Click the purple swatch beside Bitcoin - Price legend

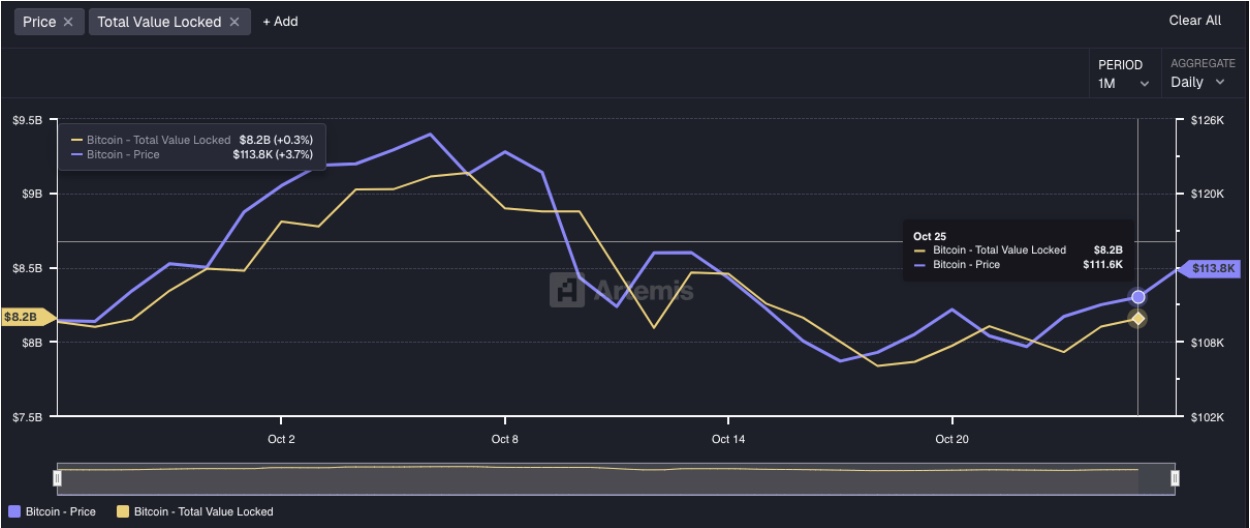pyautogui.click(x=14, y=511)
